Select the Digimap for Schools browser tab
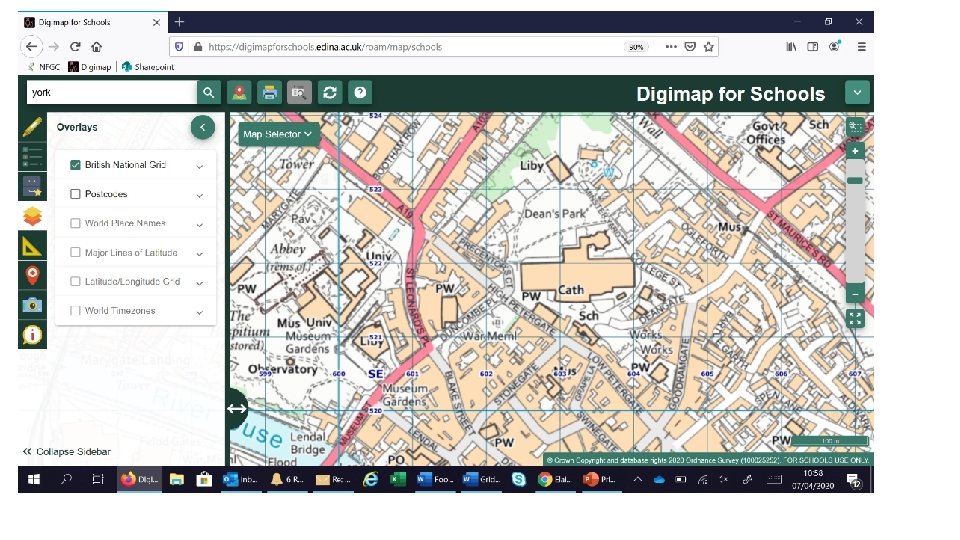Image resolution: width=960 pixels, height=540 pixels. pyautogui.click(x=93, y=22)
